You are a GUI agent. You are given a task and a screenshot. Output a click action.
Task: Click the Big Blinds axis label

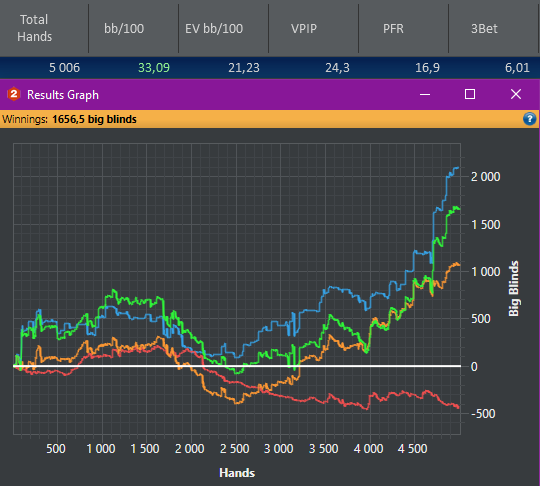point(513,289)
